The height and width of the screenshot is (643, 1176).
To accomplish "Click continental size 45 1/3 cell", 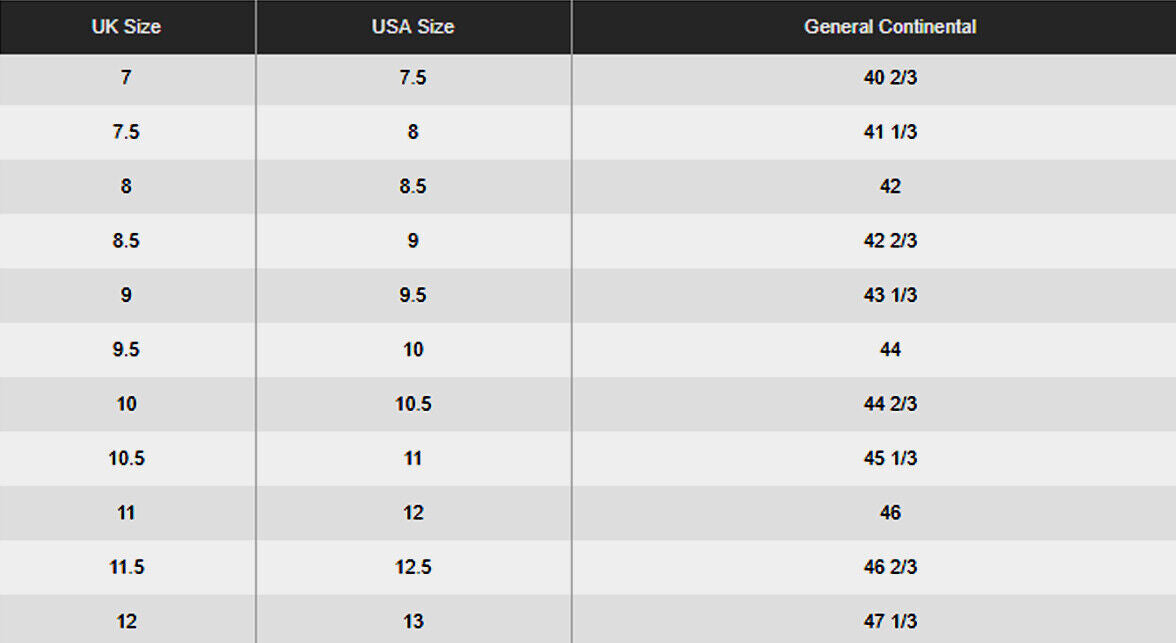I will 890,458.
